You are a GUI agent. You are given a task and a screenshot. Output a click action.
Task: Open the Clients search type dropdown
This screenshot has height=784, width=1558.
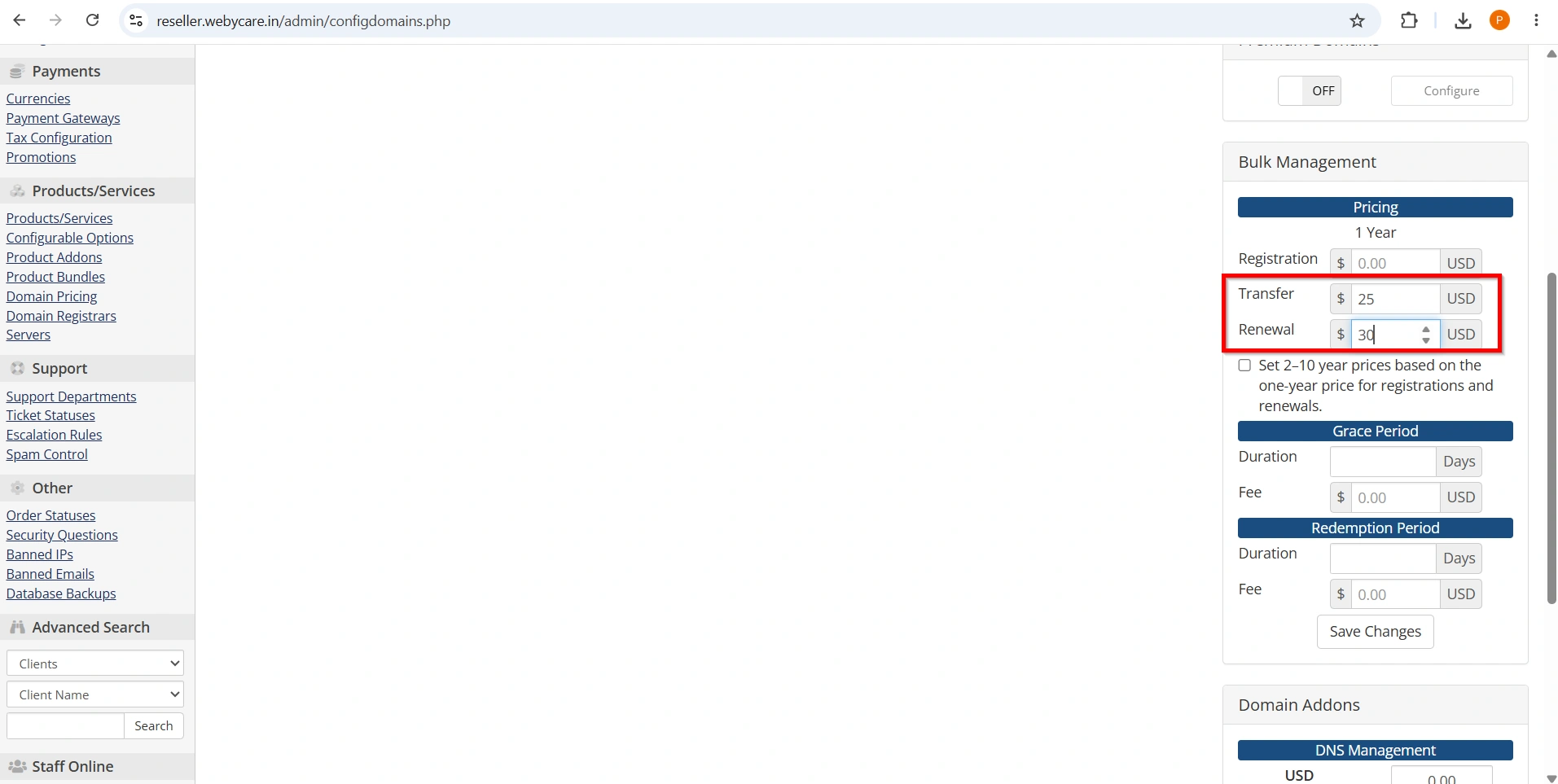tap(95, 664)
